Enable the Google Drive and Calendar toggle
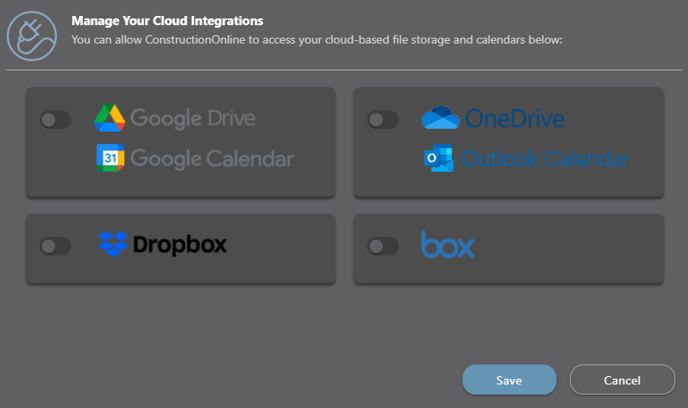The width and height of the screenshot is (688, 408). 55,120
